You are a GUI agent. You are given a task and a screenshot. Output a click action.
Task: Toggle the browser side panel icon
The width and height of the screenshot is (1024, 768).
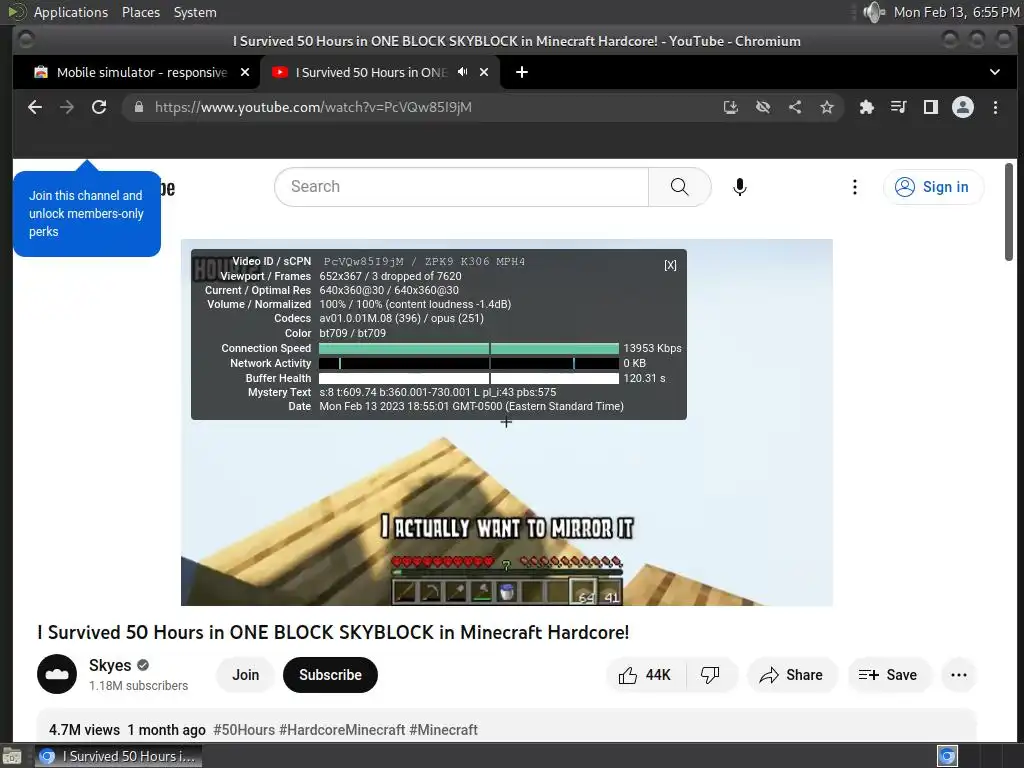[931, 107]
